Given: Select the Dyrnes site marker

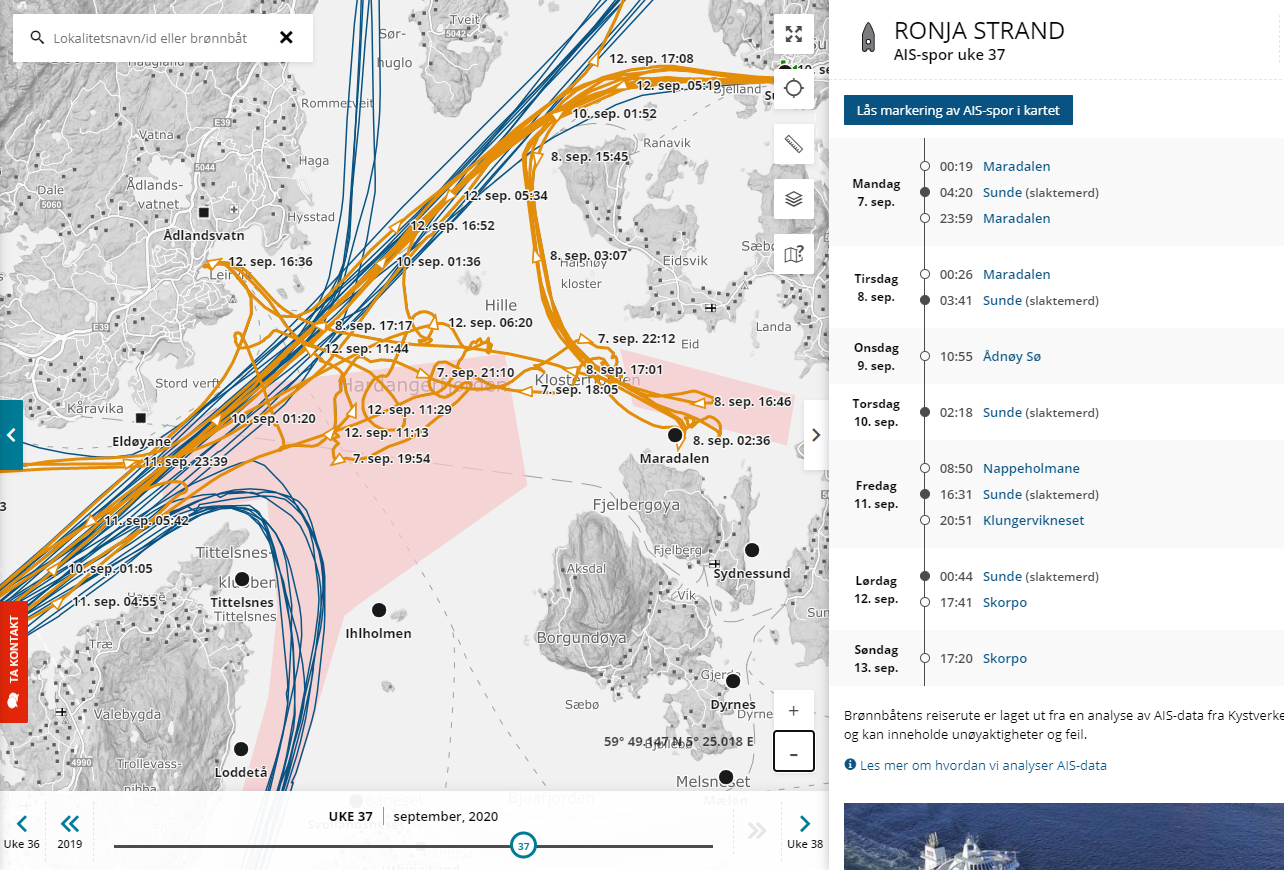Looking at the screenshot, I should (x=733, y=681).
